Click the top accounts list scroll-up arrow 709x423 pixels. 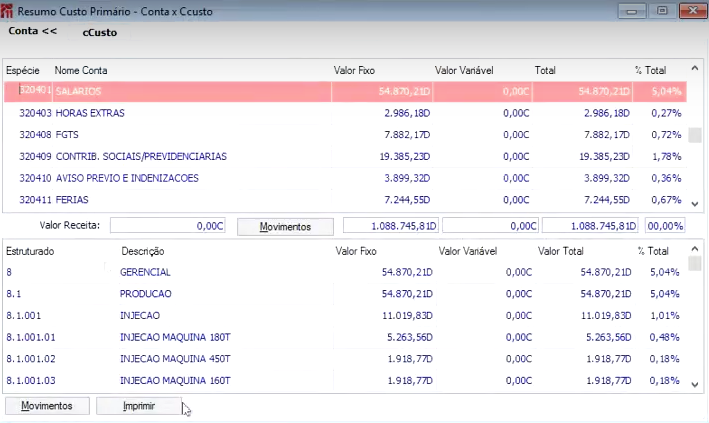(695, 69)
